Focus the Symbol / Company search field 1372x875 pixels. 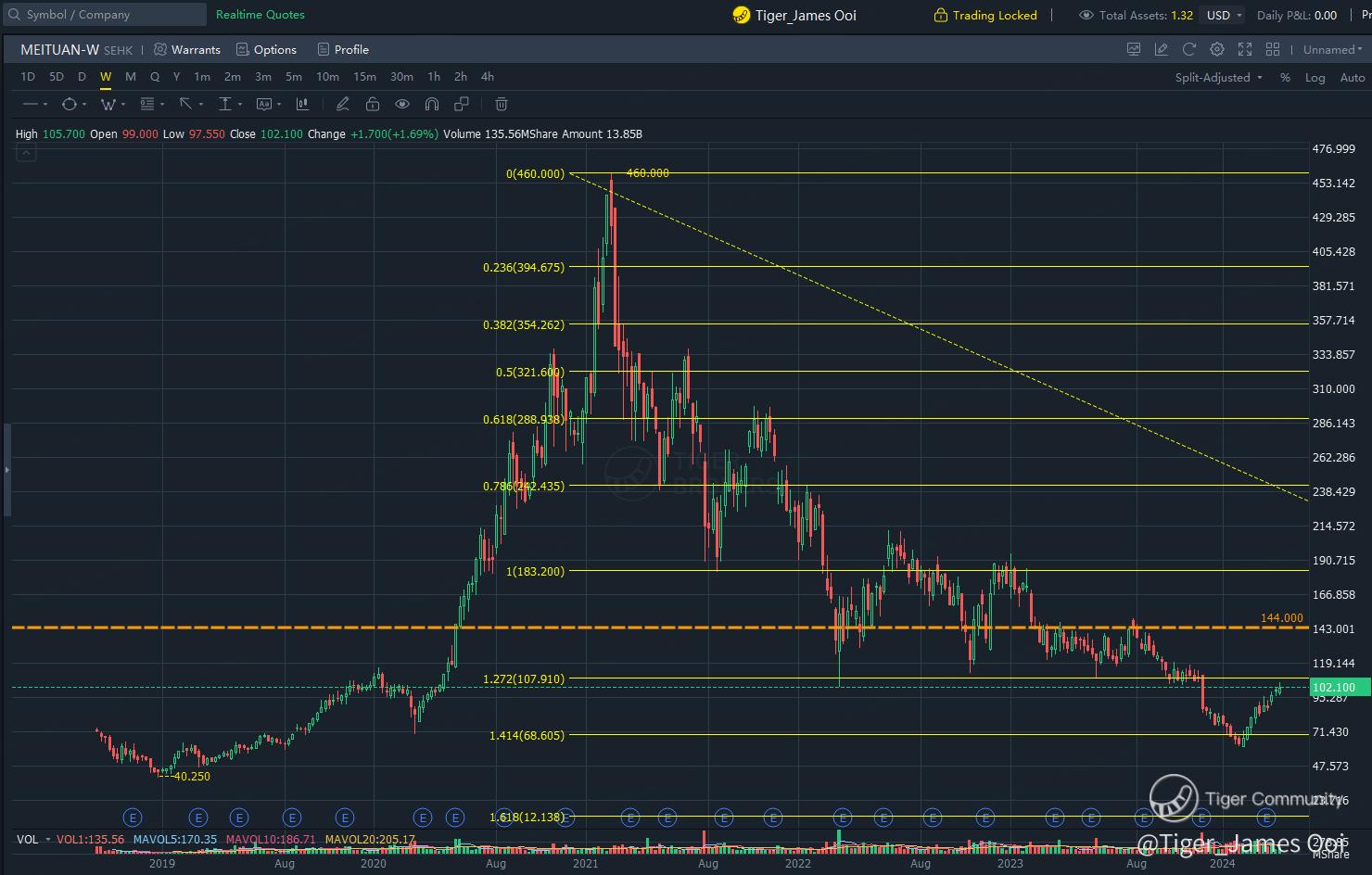point(105,15)
